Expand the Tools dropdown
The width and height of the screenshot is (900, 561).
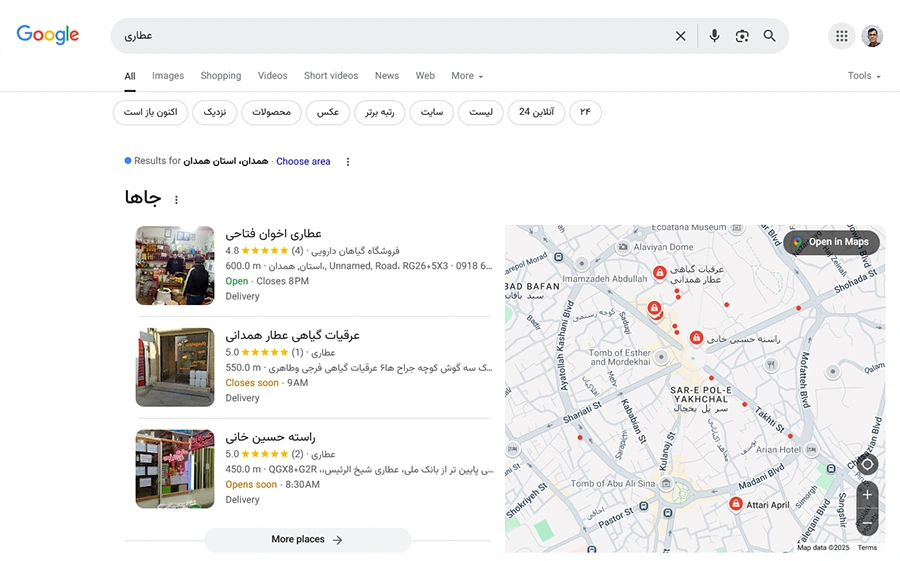(x=864, y=76)
